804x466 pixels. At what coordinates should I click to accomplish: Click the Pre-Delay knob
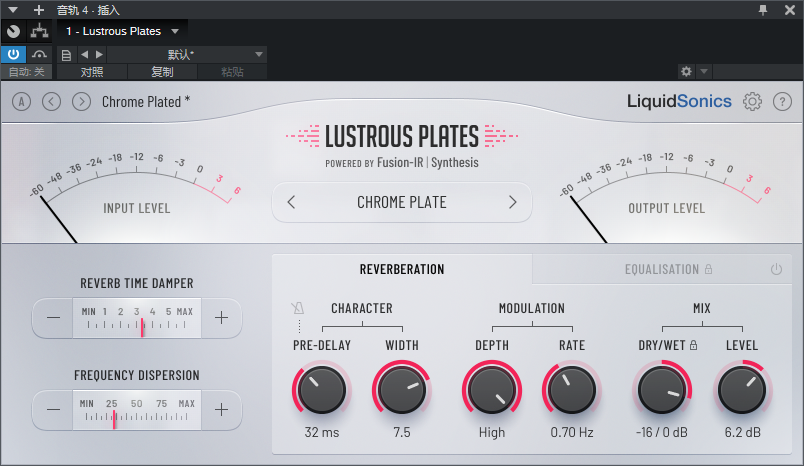[321, 390]
